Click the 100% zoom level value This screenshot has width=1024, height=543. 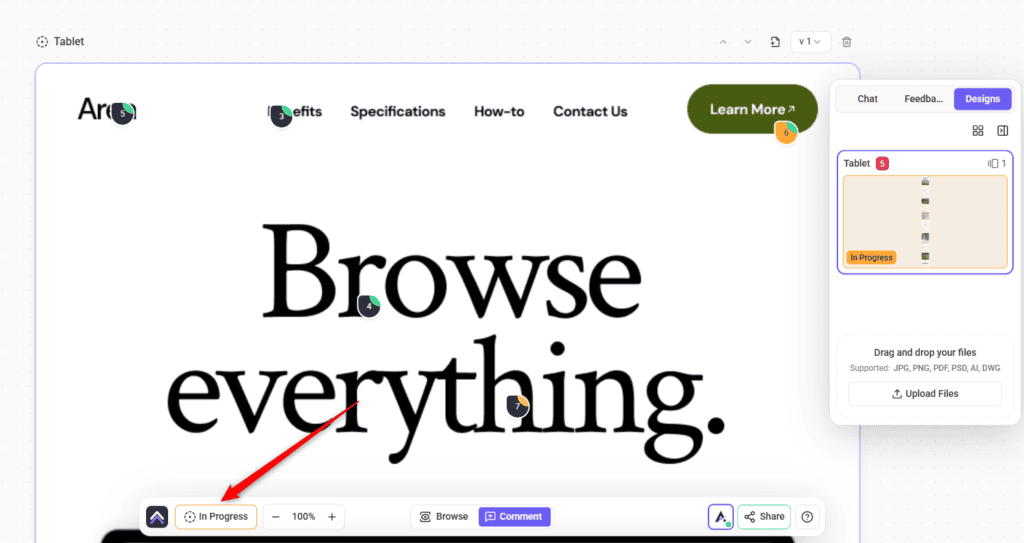pos(304,517)
